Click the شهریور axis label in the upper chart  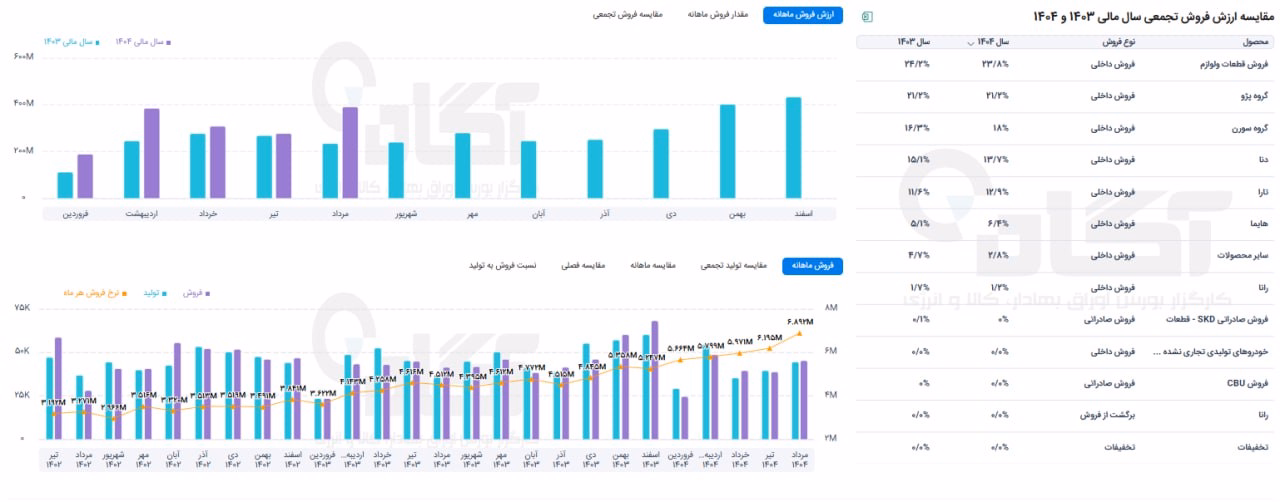coord(407,213)
